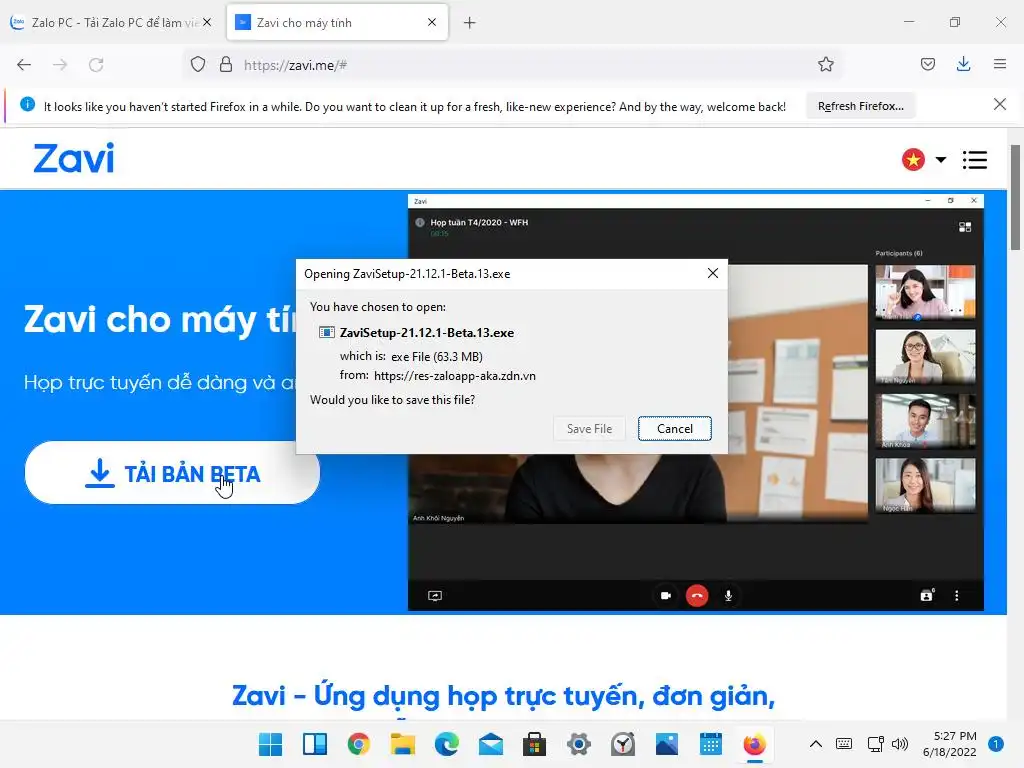Click Save File in dialog
The height and width of the screenshot is (768, 1024).
(589, 428)
